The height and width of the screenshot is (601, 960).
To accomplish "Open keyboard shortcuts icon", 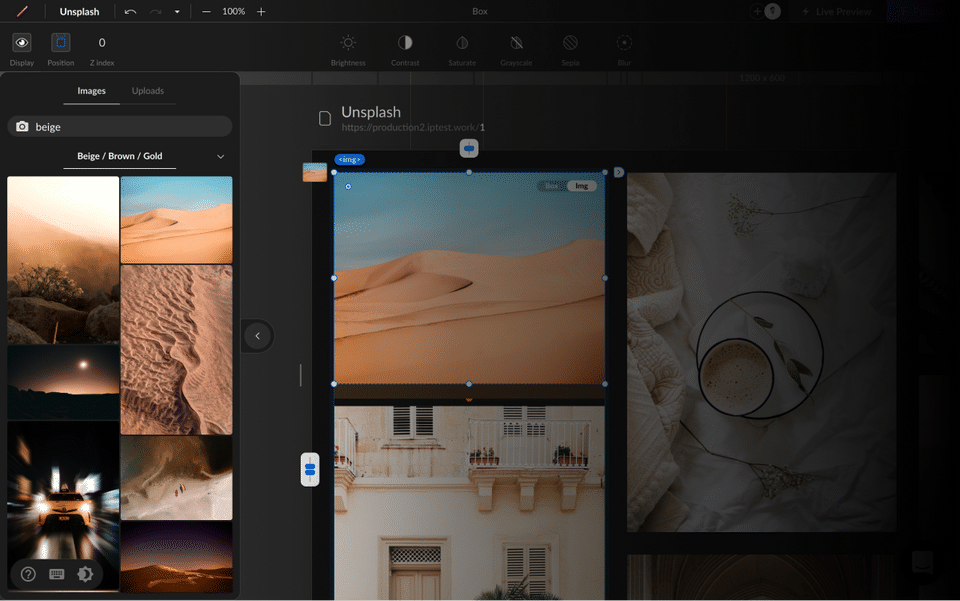I will [x=57, y=574].
